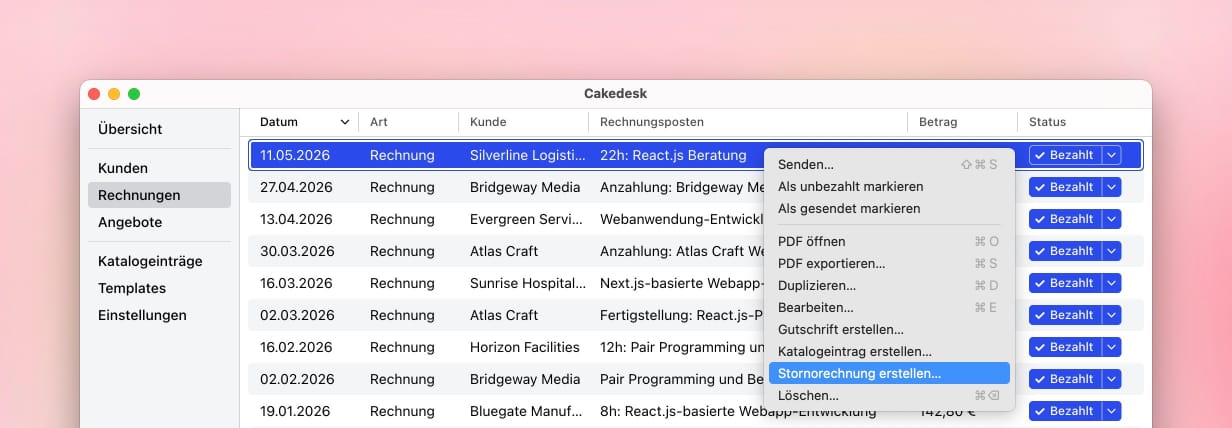This screenshot has width=1232, height=428.
Task: Select the 30.03.2026 date cell
Action: (297, 251)
